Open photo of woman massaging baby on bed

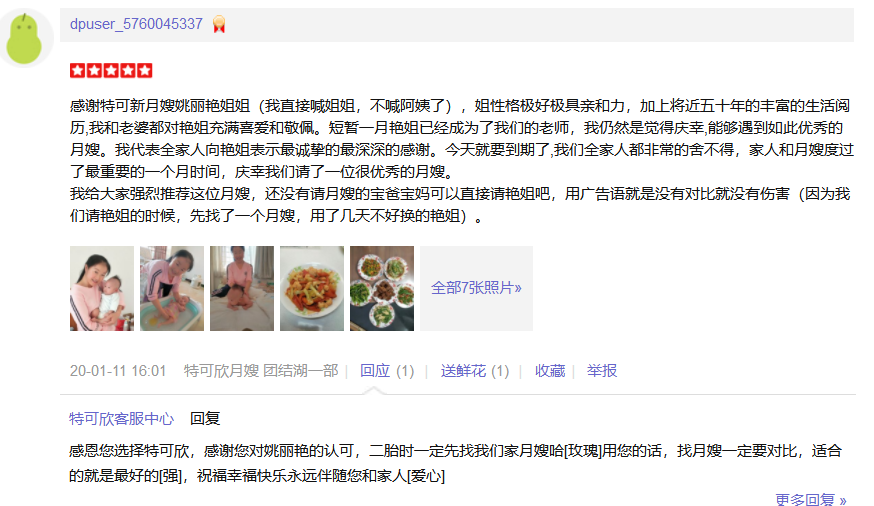pyautogui.click(x=242, y=289)
